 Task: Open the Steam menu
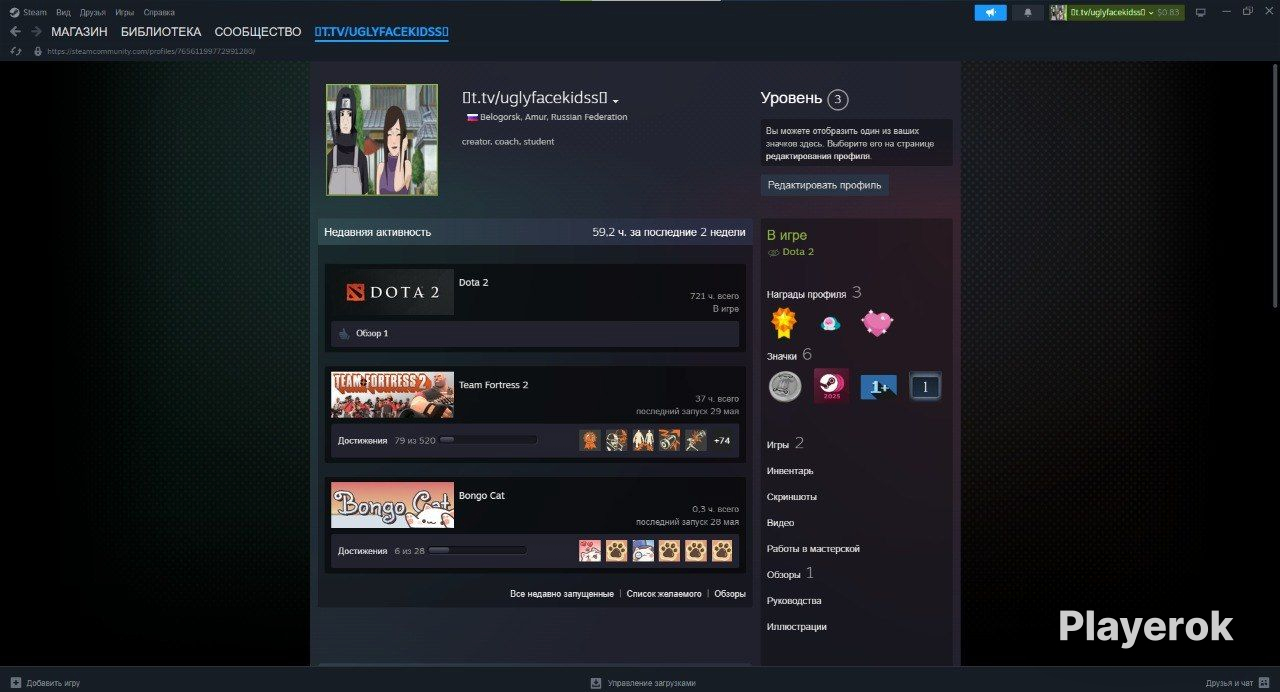pos(28,13)
